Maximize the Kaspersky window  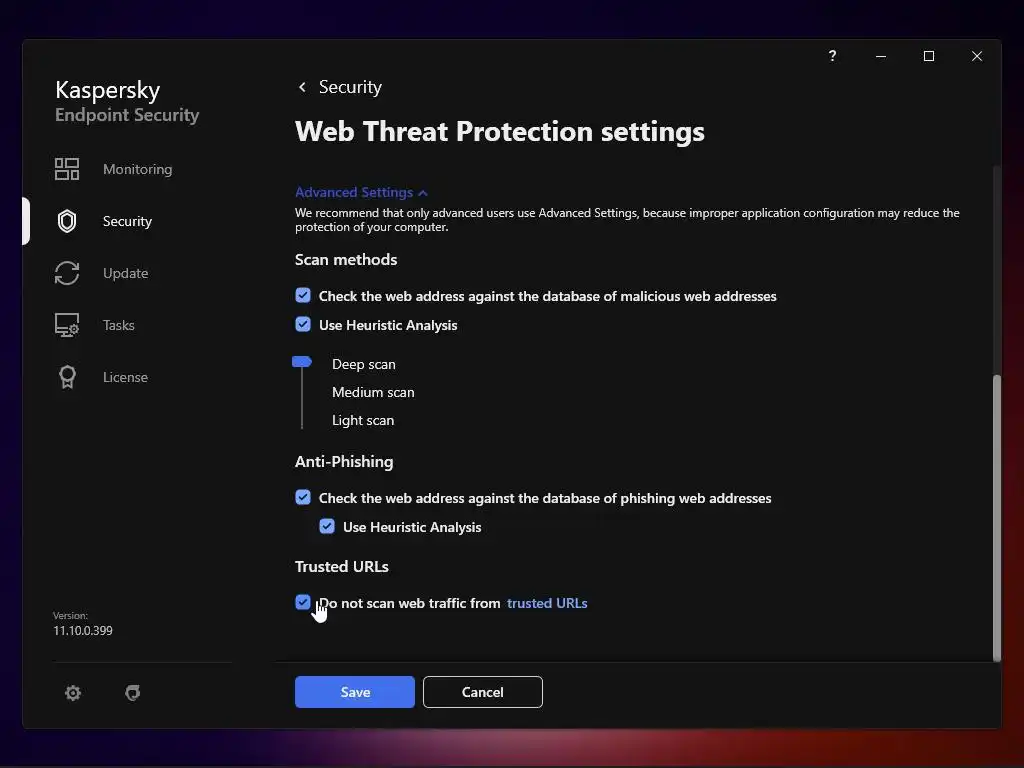[929, 56]
